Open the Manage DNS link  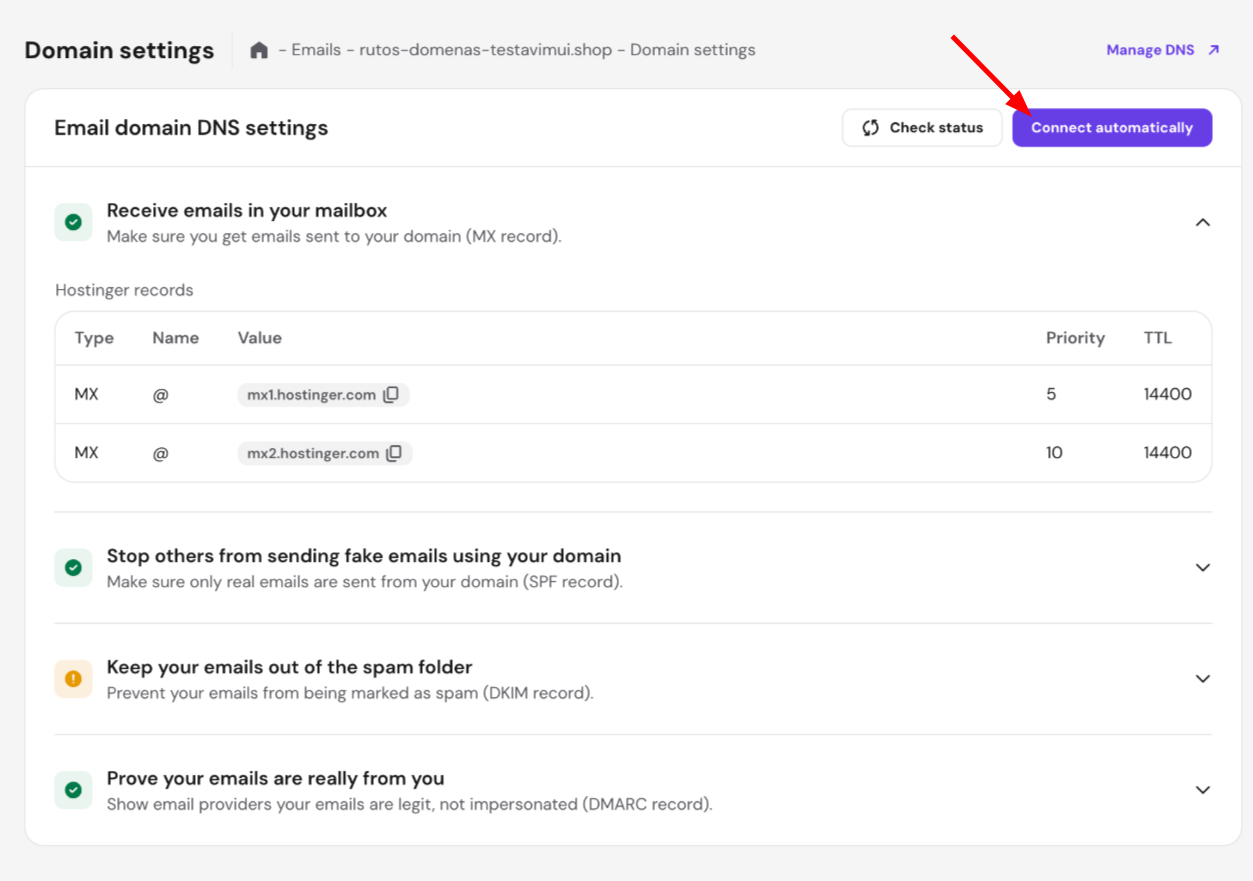click(1162, 50)
